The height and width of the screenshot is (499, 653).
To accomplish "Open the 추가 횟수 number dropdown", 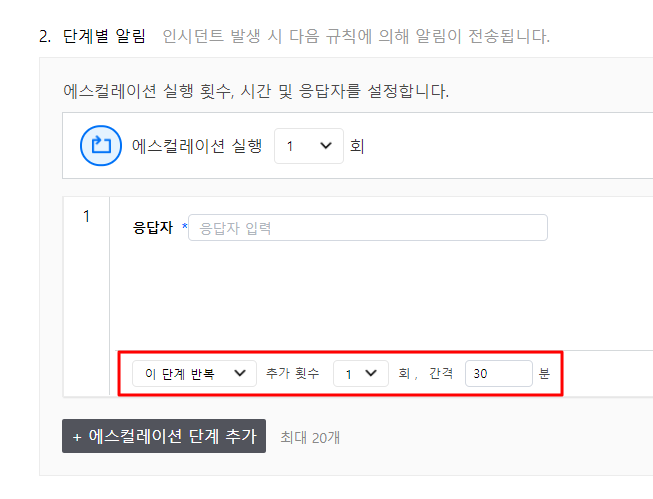I will point(360,374).
